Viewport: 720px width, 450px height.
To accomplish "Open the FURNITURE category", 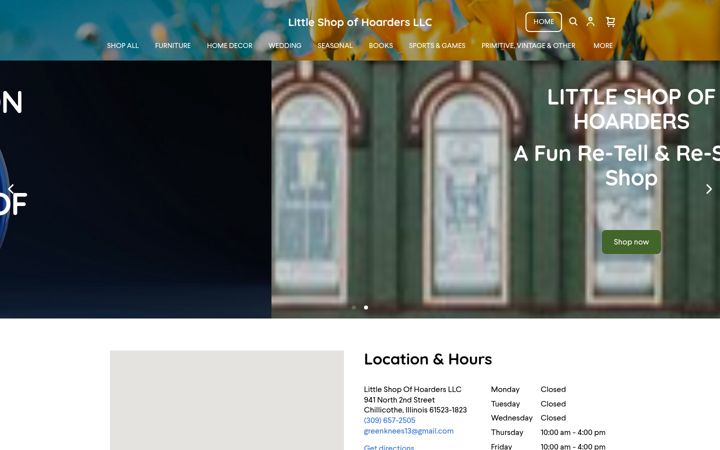I will pyautogui.click(x=173, y=45).
